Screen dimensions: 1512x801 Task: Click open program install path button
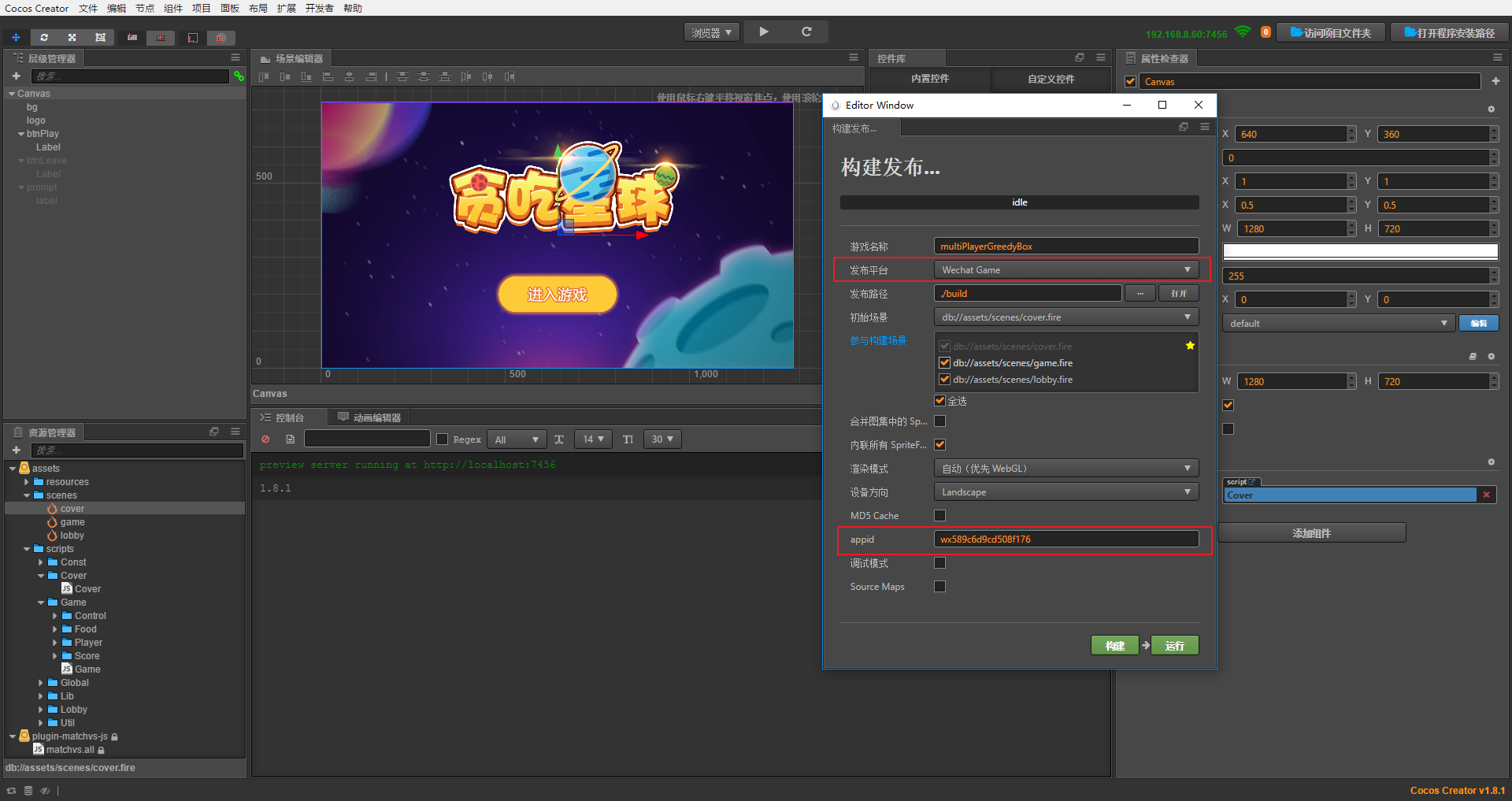tap(1450, 32)
